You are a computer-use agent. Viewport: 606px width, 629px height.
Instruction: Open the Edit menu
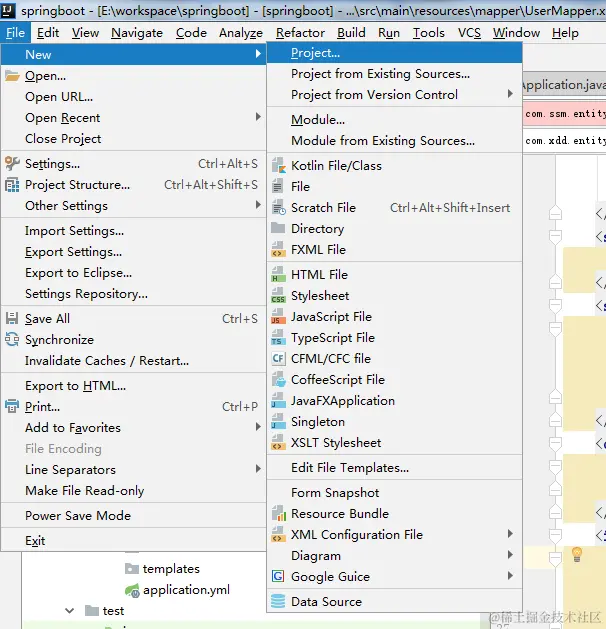click(x=48, y=33)
